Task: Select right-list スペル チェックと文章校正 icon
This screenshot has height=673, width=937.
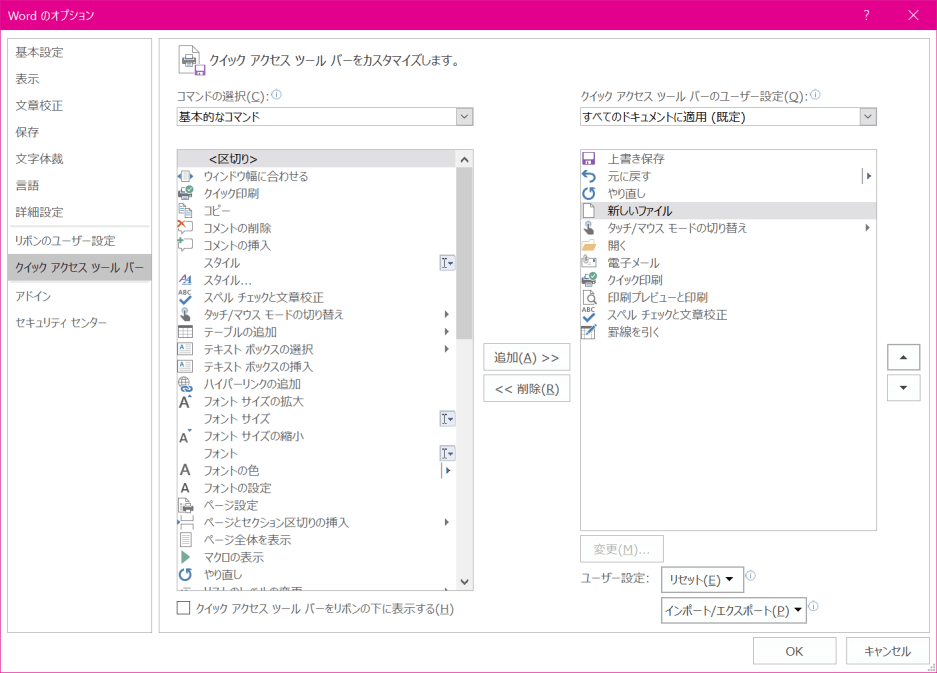Action: tap(589, 314)
